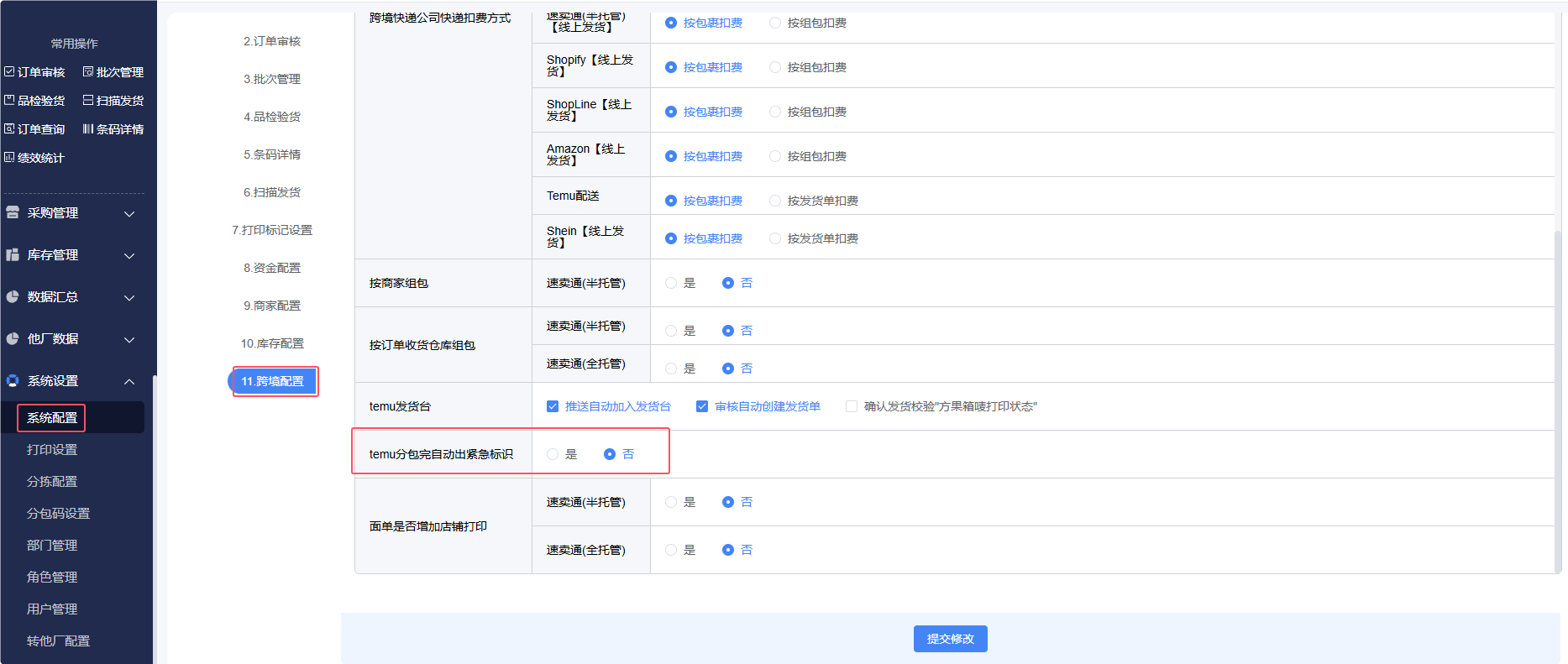The width and height of the screenshot is (1568, 664).
Task: Select 按发货单扣费 for Temu配送
Action: pyautogui.click(x=775, y=201)
